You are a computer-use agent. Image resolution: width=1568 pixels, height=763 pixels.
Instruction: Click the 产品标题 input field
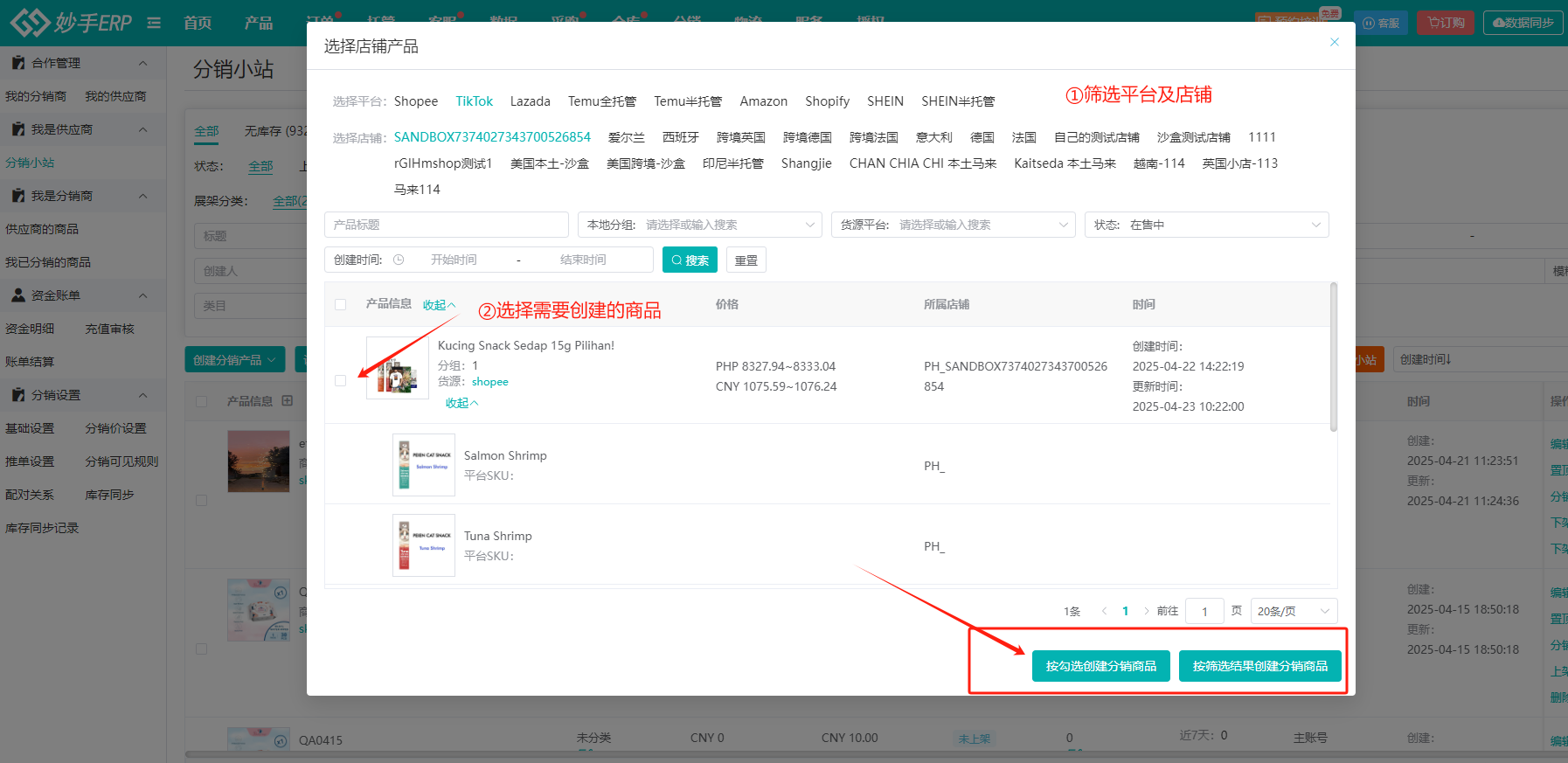coord(447,225)
